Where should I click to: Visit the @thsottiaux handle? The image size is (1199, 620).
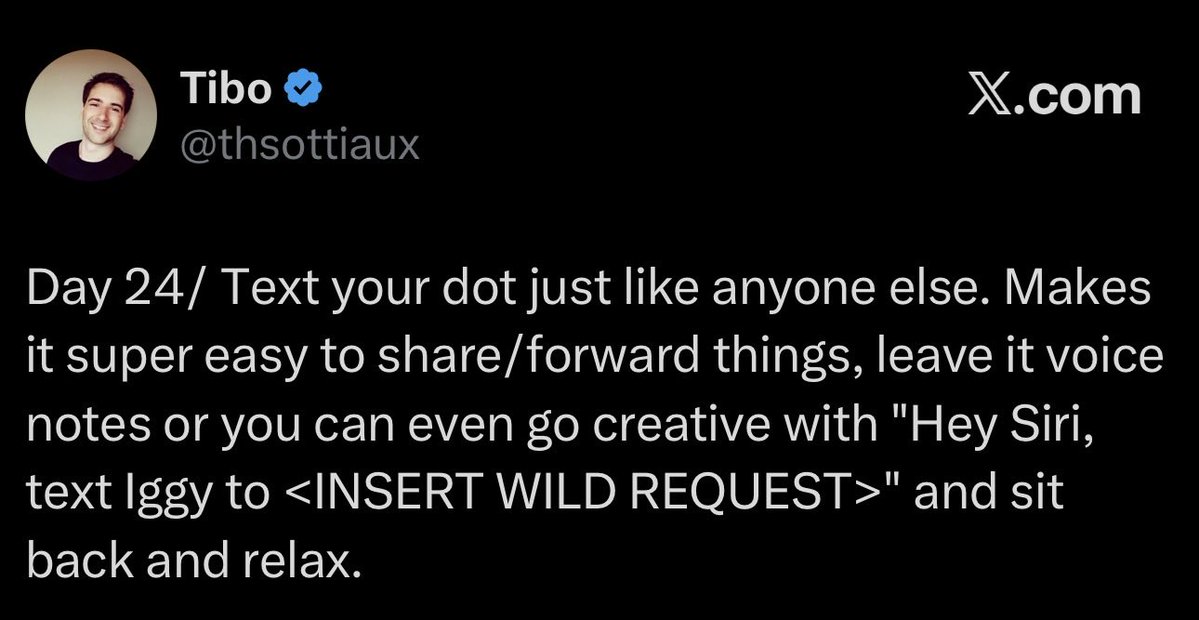(300, 143)
